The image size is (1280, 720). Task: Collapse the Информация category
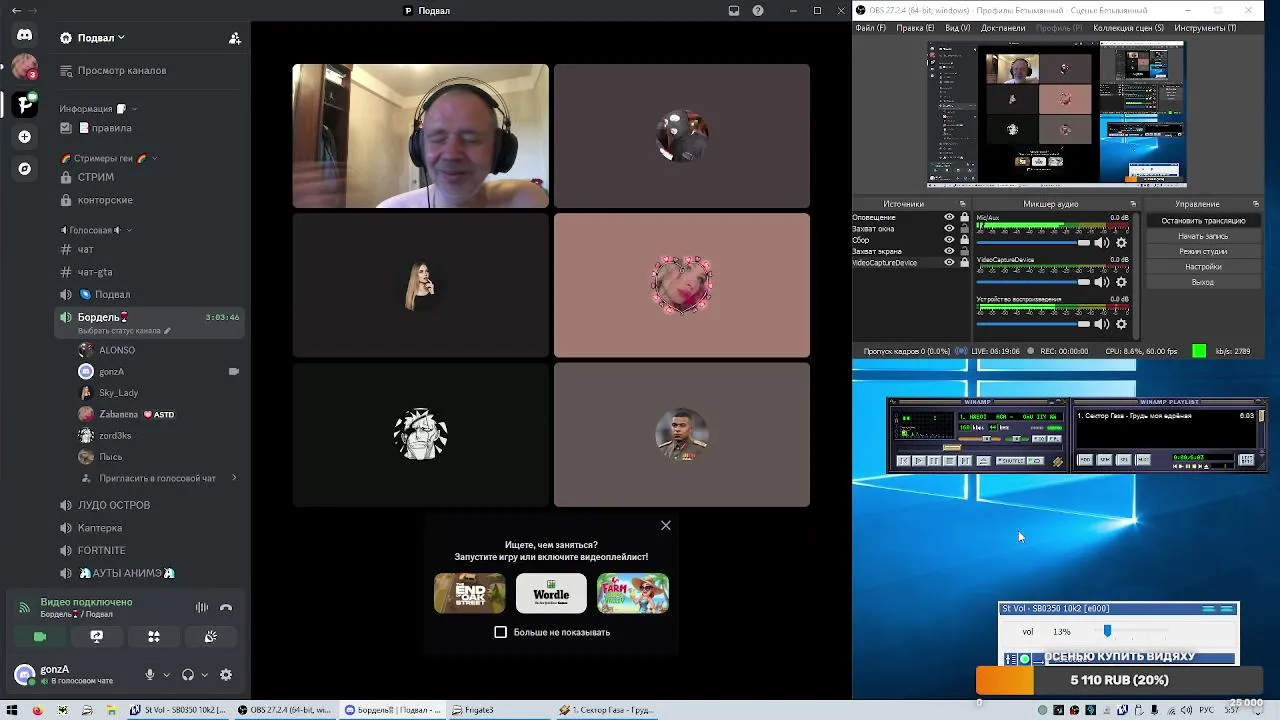click(x=98, y=109)
